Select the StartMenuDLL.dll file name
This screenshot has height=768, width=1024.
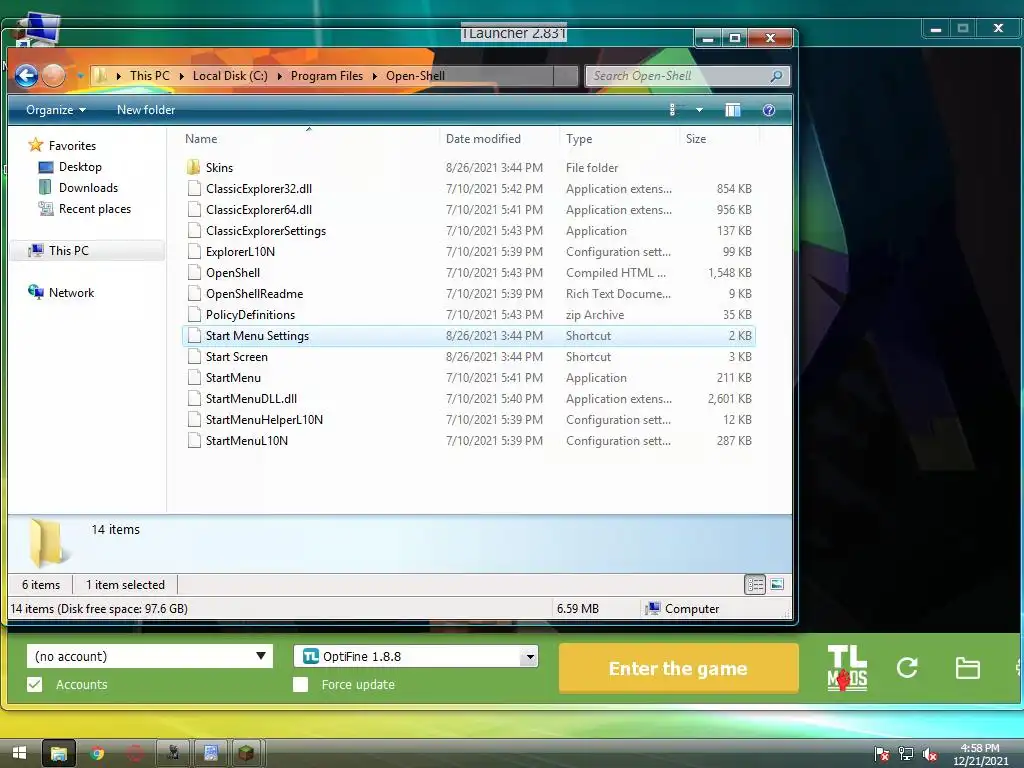click(x=251, y=398)
